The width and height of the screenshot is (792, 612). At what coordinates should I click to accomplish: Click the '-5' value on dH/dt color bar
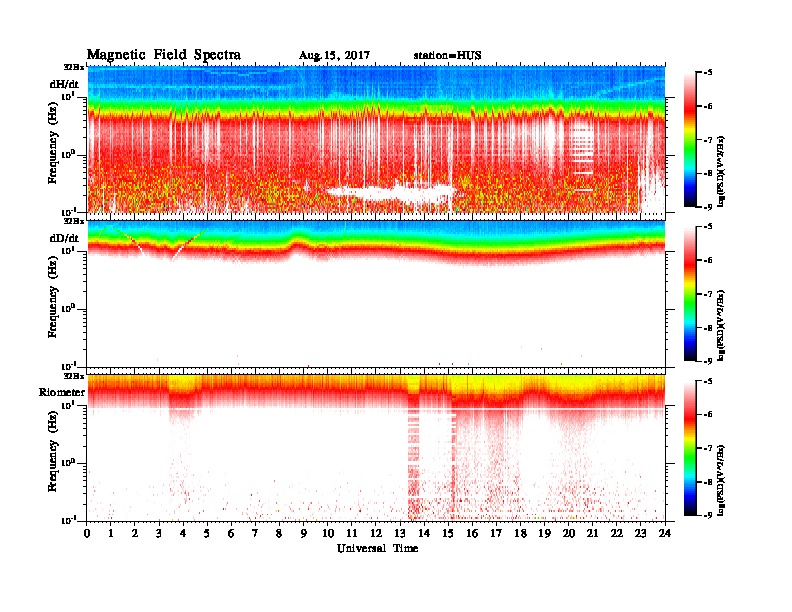click(x=707, y=73)
